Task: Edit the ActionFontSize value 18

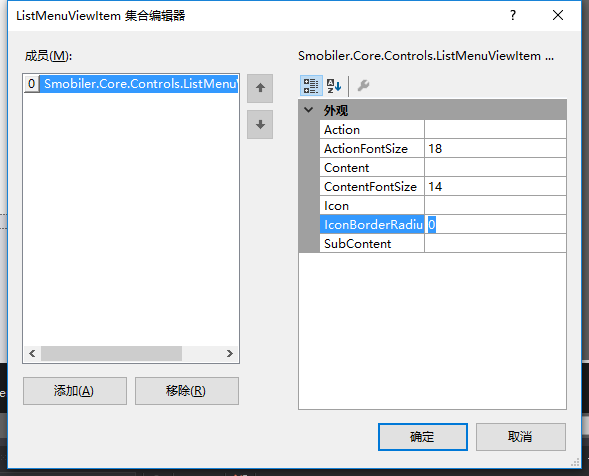Action: [495, 149]
